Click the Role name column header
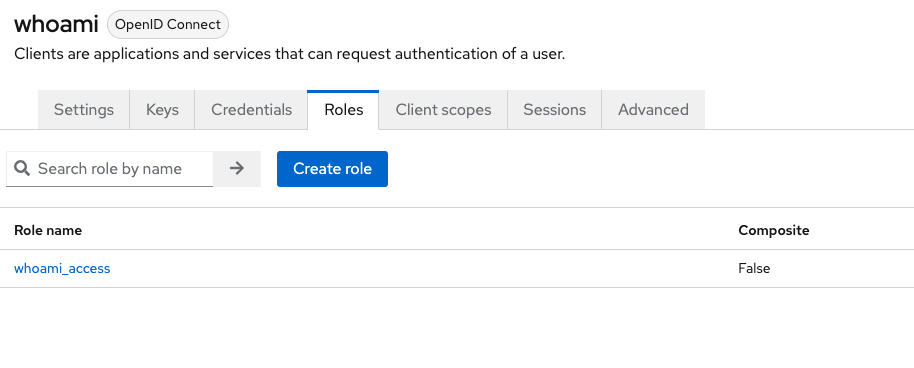Image resolution: width=914 pixels, height=368 pixels. click(x=48, y=230)
